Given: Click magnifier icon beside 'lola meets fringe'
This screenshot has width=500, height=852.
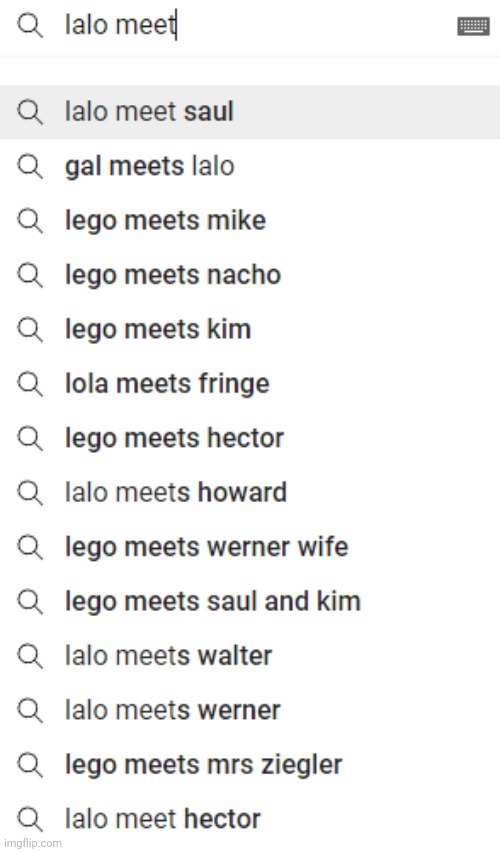Looking at the screenshot, I should pos(29,384).
